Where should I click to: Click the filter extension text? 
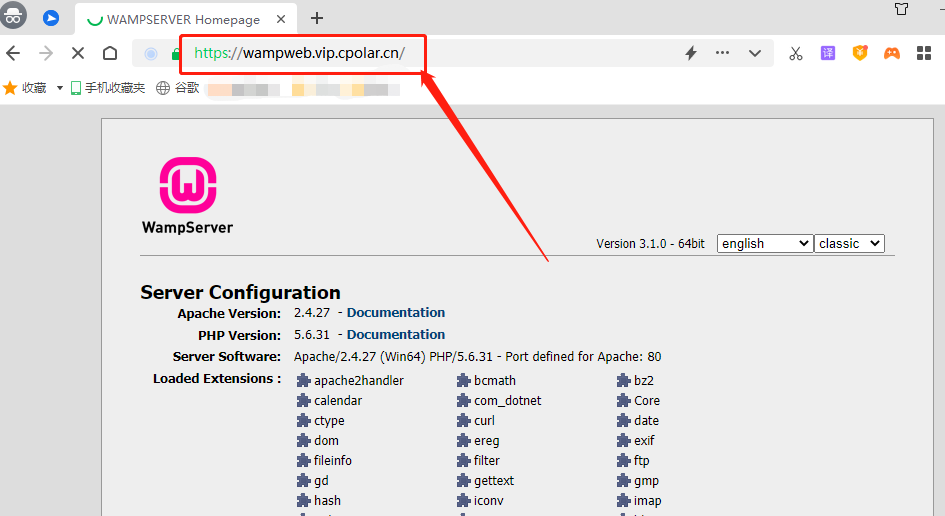tap(487, 461)
